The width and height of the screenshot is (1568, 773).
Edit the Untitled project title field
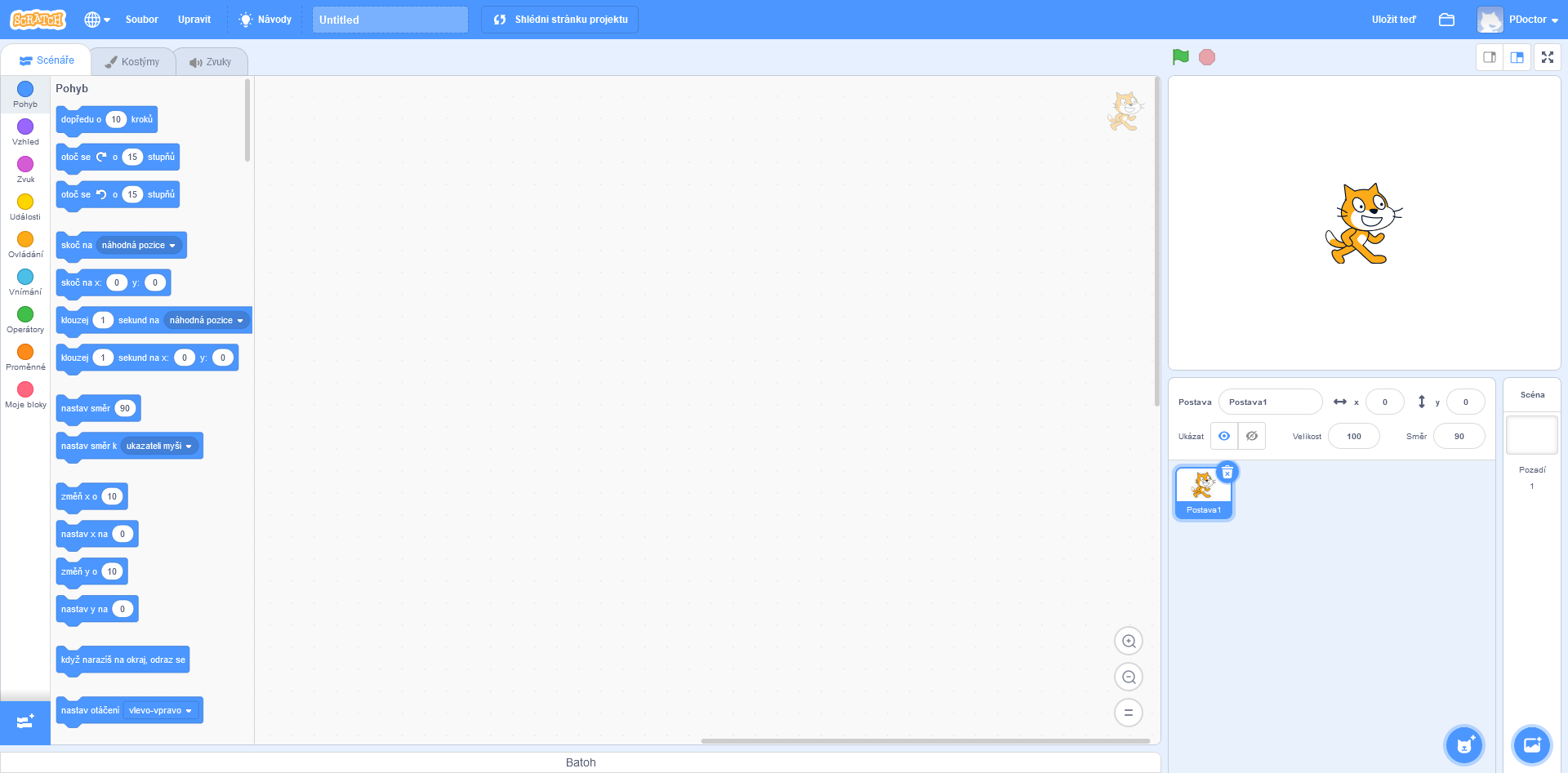click(390, 20)
